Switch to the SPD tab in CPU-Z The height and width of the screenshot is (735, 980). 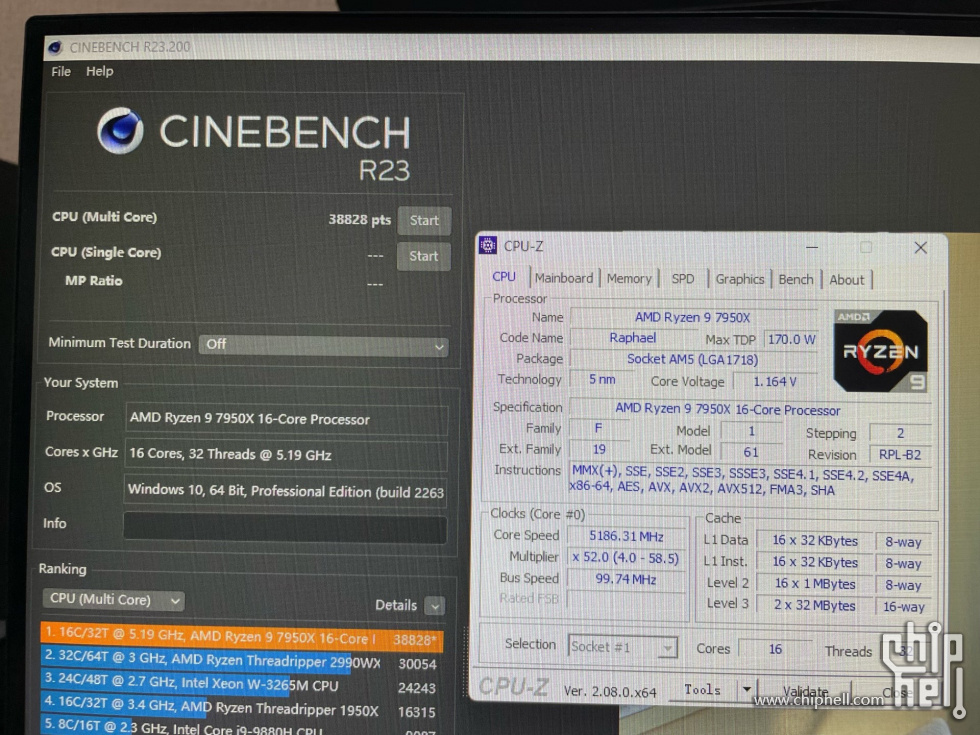point(682,279)
